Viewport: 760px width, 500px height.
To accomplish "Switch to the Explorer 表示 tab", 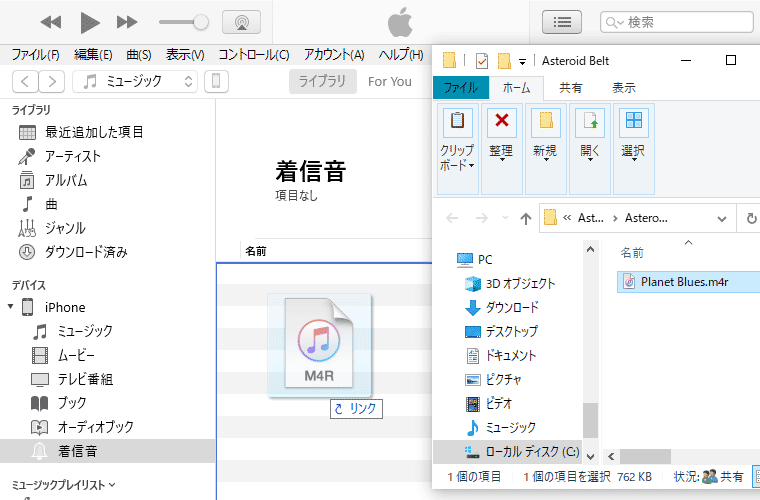I will 624,88.
